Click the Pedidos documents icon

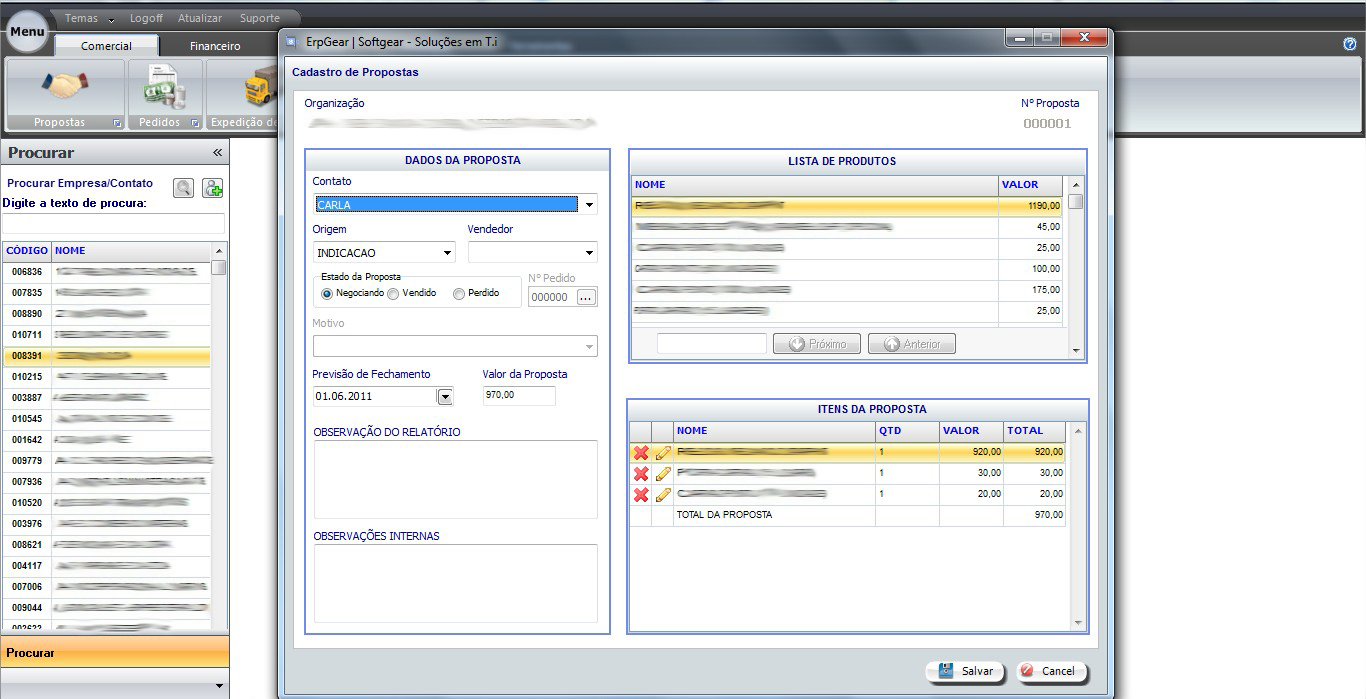pyautogui.click(x=164, y=87)
